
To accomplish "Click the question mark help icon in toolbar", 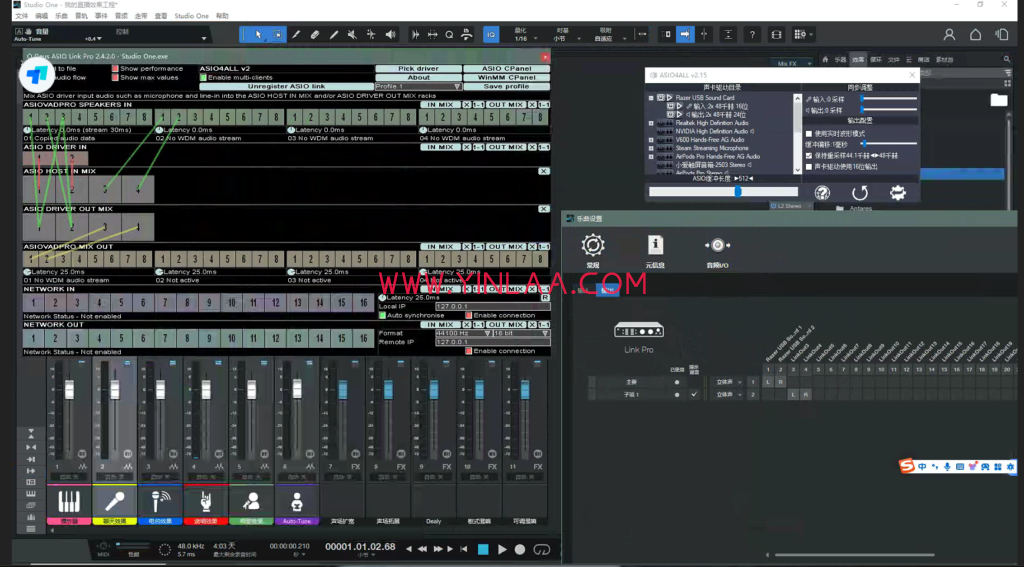I will tap(752, 35).
